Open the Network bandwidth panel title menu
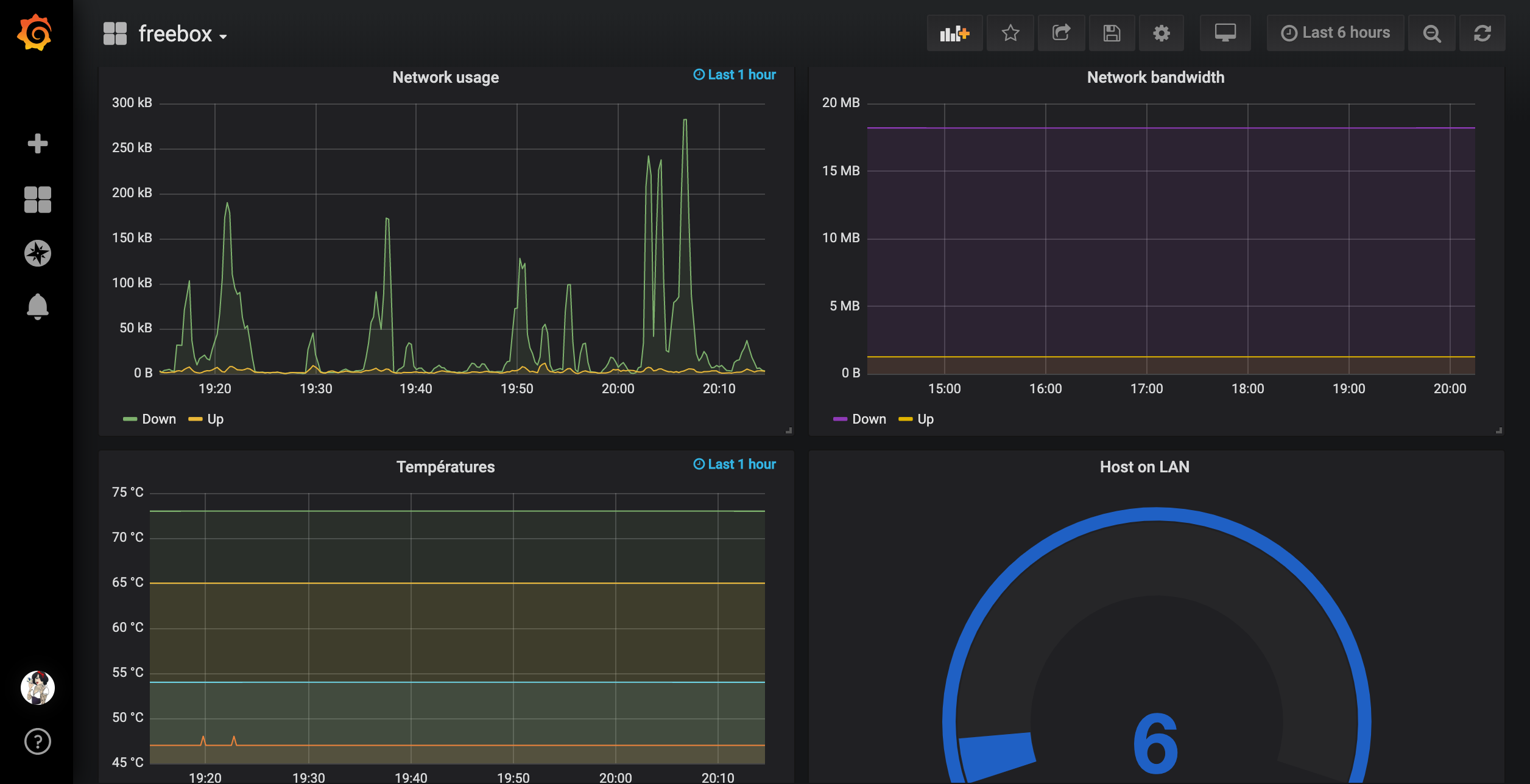The width and height of the screenshot is (1530, 784). (1155, 77)
